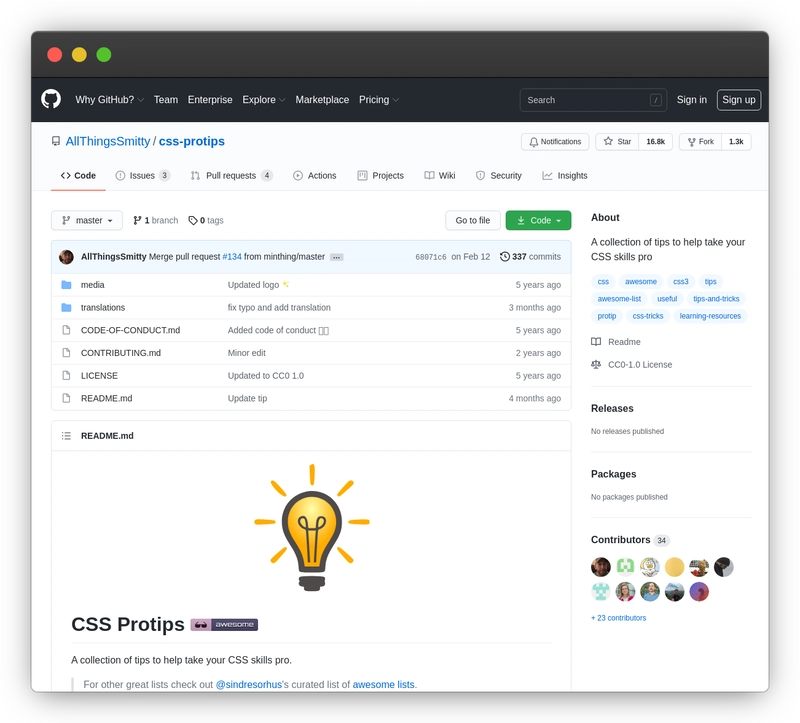The width and height of the screenshot is (800, 723).
Task: Open the Why GitHub? dropdown
Action: coord(109,99)
